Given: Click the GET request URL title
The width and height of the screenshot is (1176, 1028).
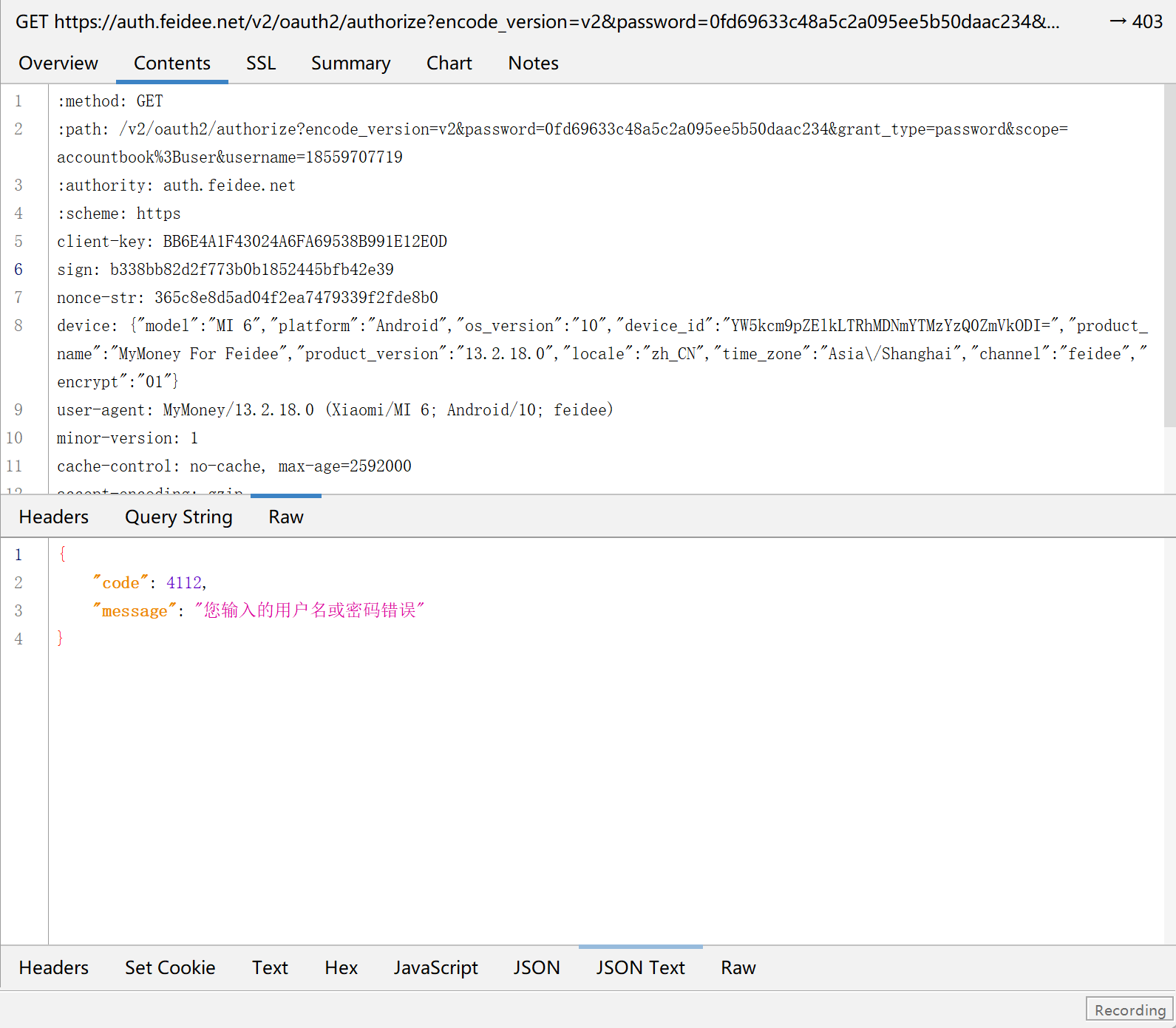Looking at the screenshot, I should point(537,21).
